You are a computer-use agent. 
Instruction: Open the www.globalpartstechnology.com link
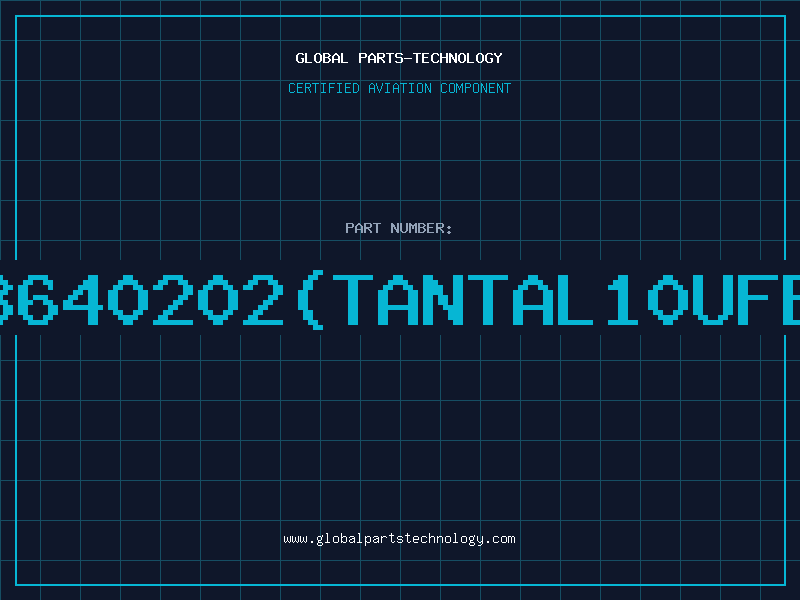399,539
